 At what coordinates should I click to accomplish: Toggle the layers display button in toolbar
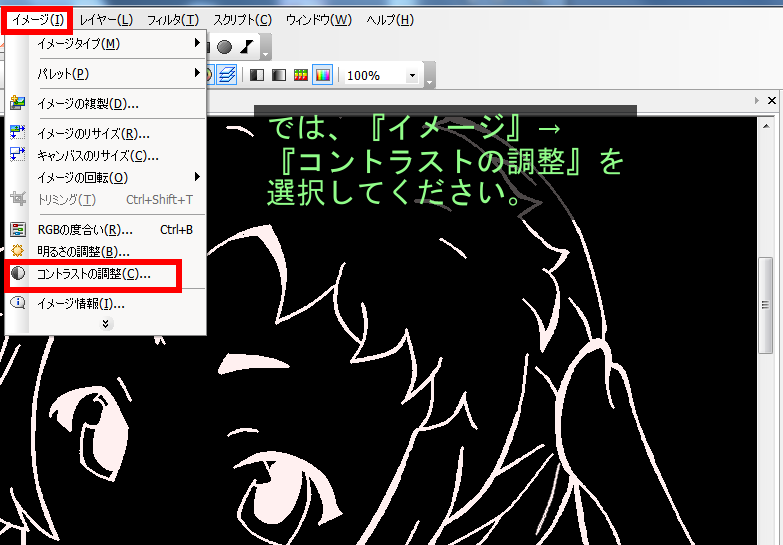(x=227, y=75)
